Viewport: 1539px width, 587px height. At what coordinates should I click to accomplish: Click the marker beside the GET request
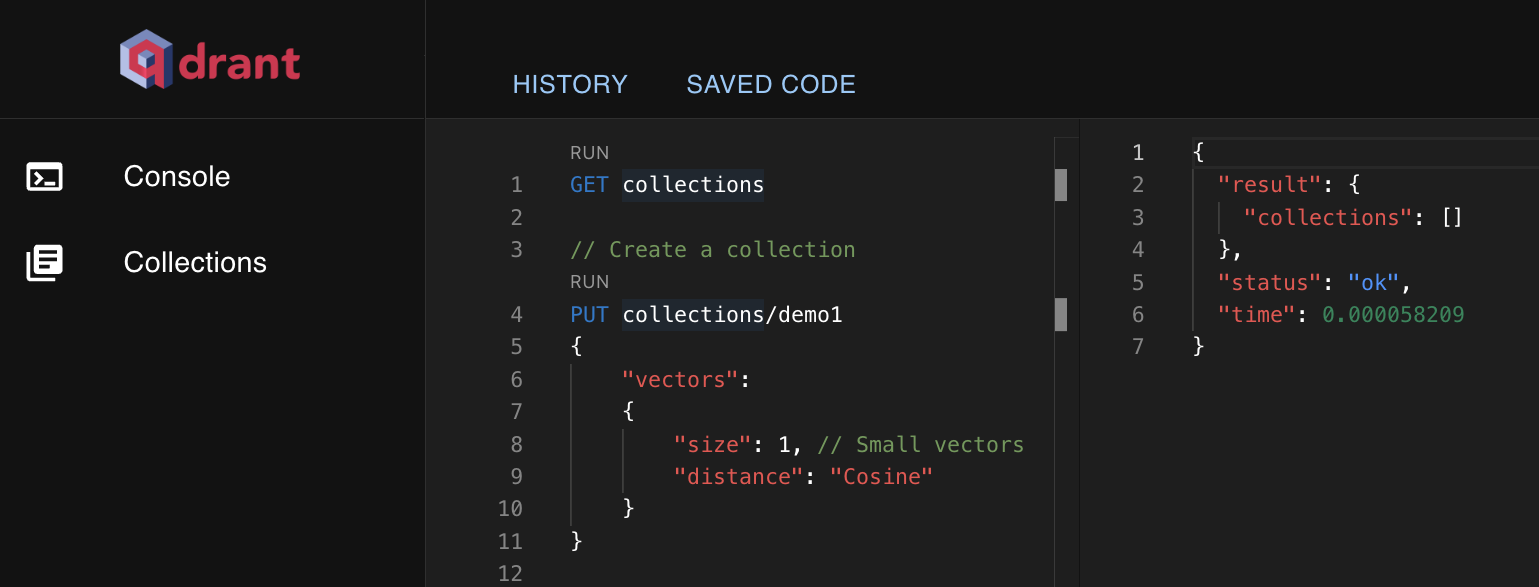click(1062, 184)
